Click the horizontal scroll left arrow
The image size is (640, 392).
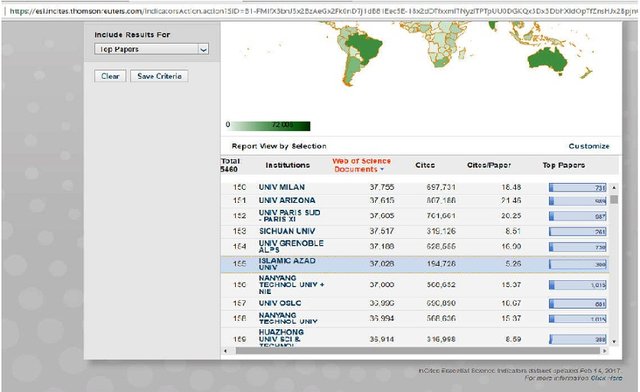tap(225, 351)
